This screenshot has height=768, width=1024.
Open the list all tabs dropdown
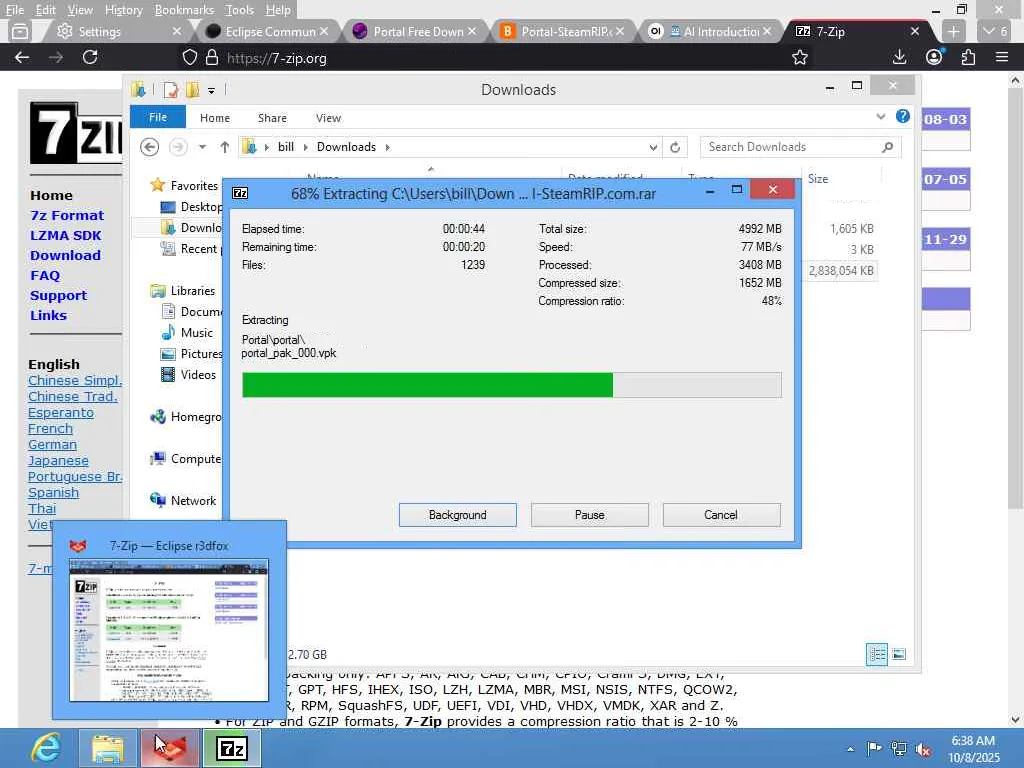click(996, 31)
